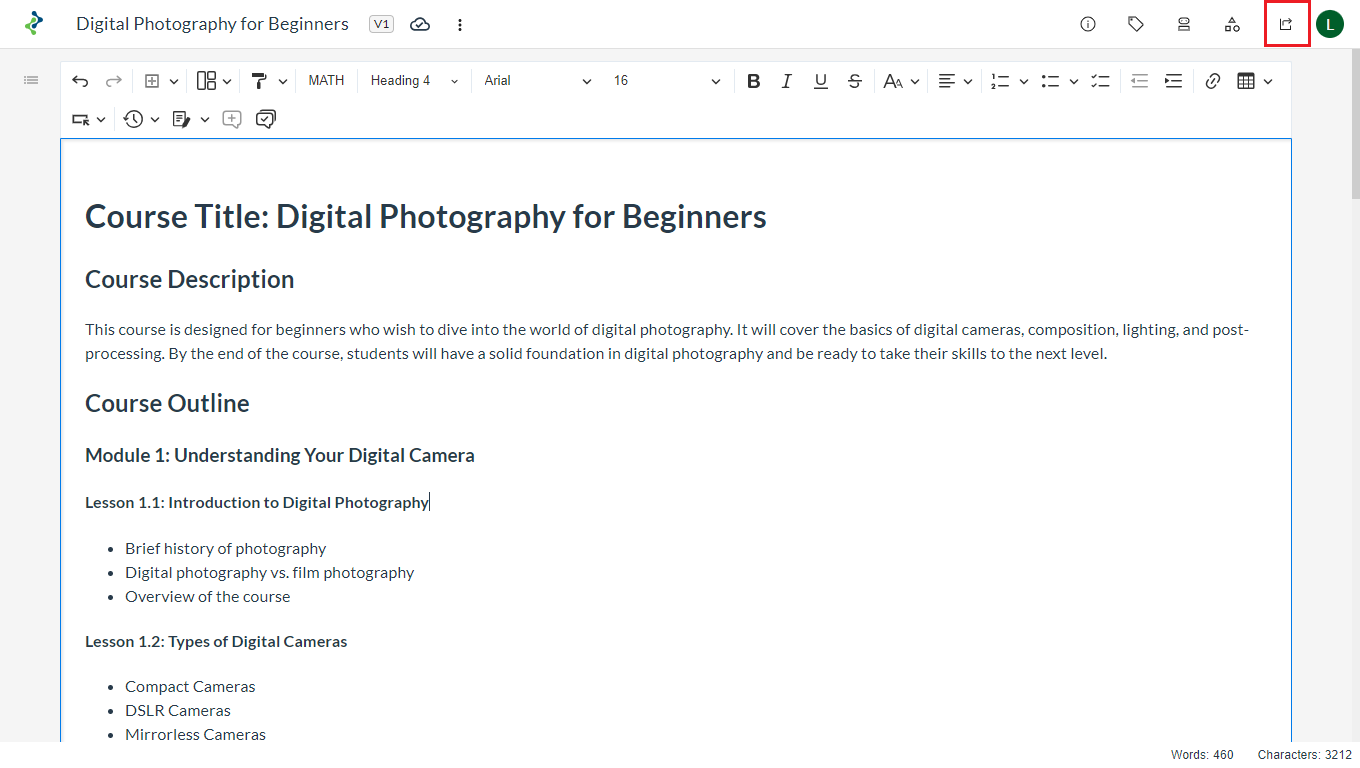Image resolution: width=1360 pixels, height=768 pixels.
Task: Open the document info icon
Action: pyautogui.click(x=1088, y=24)
